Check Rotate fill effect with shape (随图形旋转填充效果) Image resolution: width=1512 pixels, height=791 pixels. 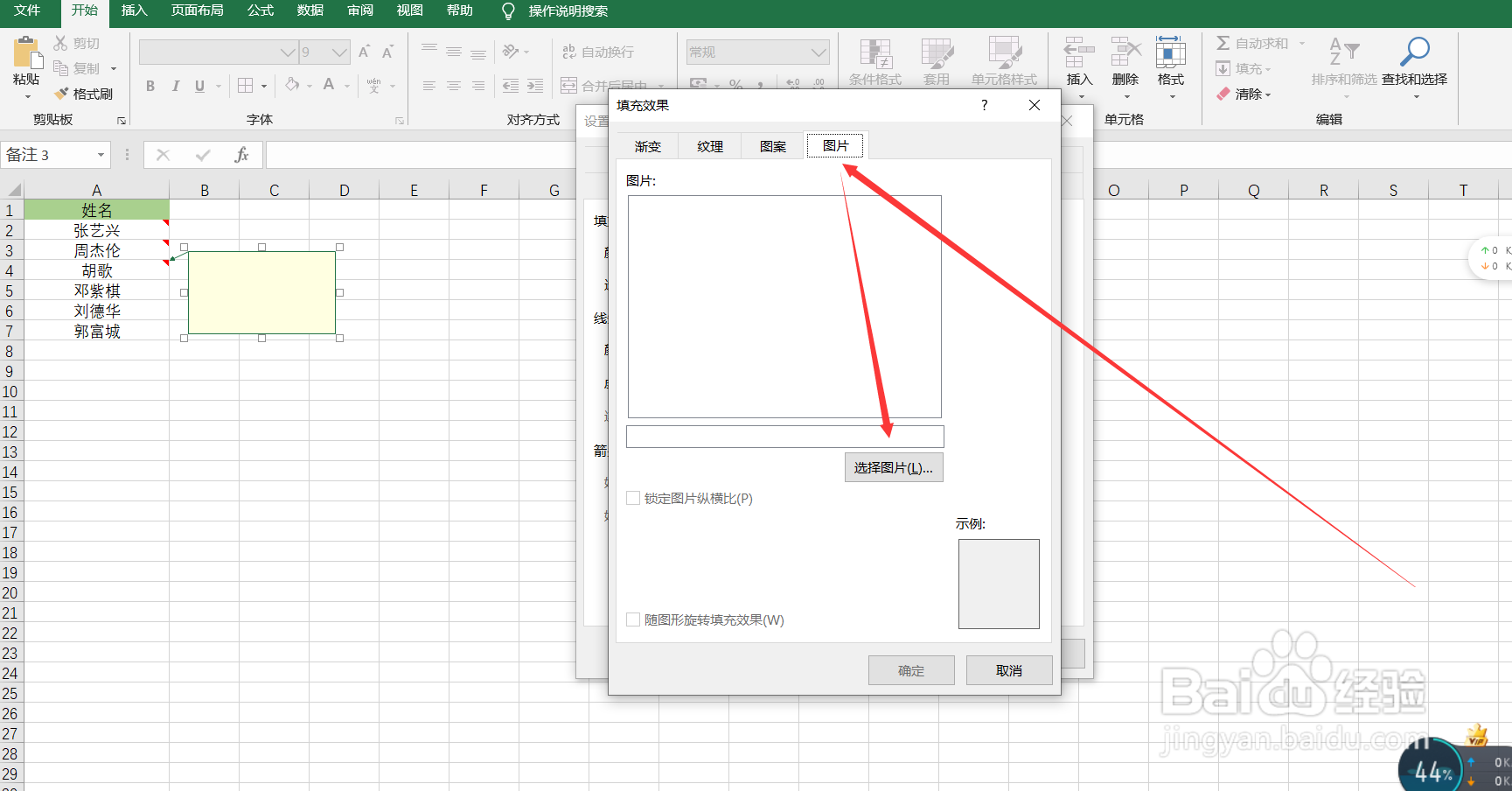(x=633, y=619)
